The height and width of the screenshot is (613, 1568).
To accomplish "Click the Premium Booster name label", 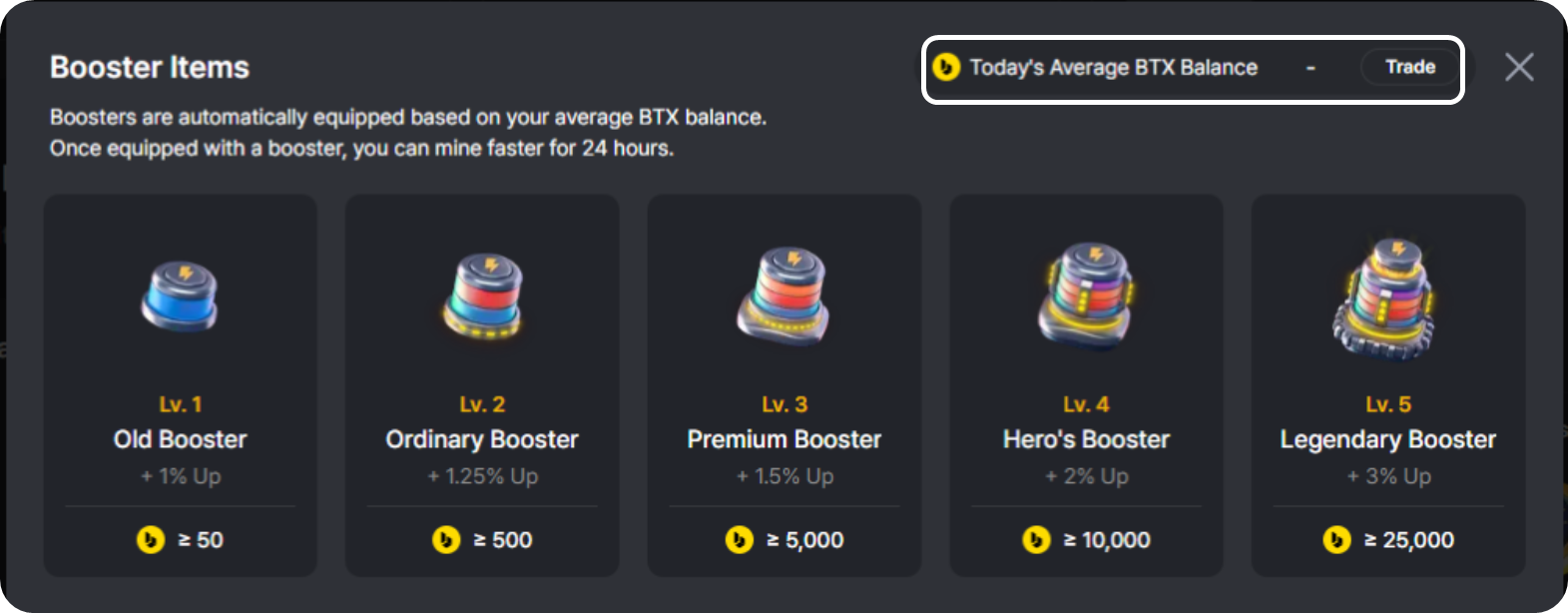I will tap(784, 439).
